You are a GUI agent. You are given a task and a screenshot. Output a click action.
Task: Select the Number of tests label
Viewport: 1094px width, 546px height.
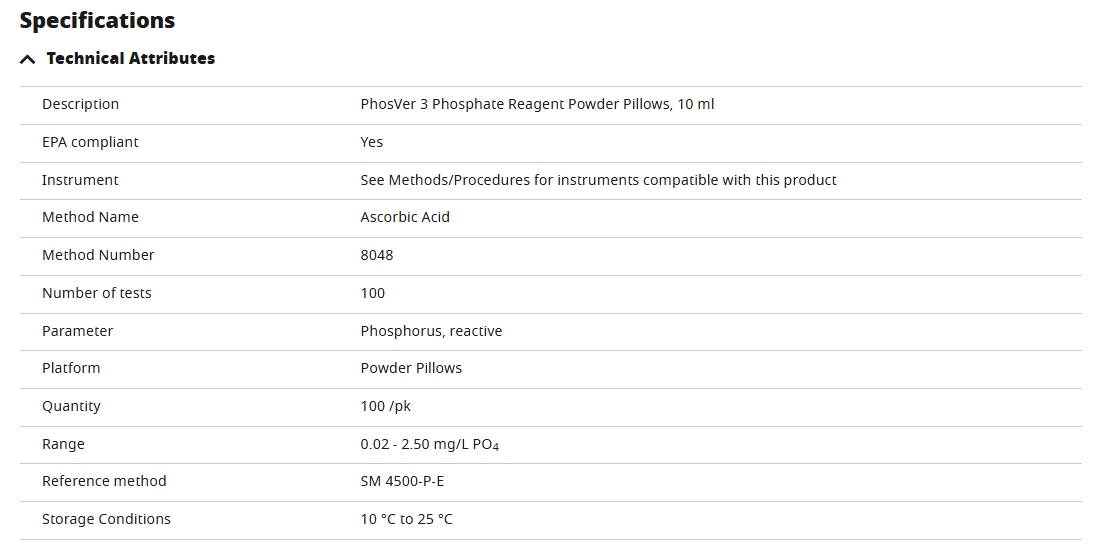click(97, 293)
